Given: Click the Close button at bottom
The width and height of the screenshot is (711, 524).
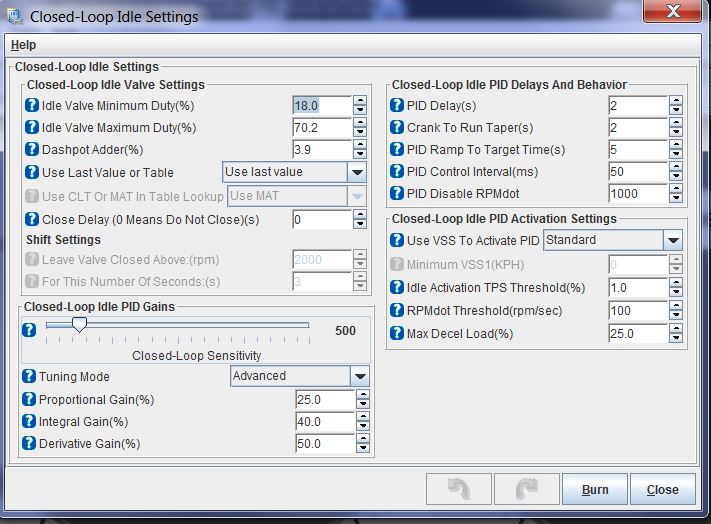Looking at the screenshot, I should (662, 490).
